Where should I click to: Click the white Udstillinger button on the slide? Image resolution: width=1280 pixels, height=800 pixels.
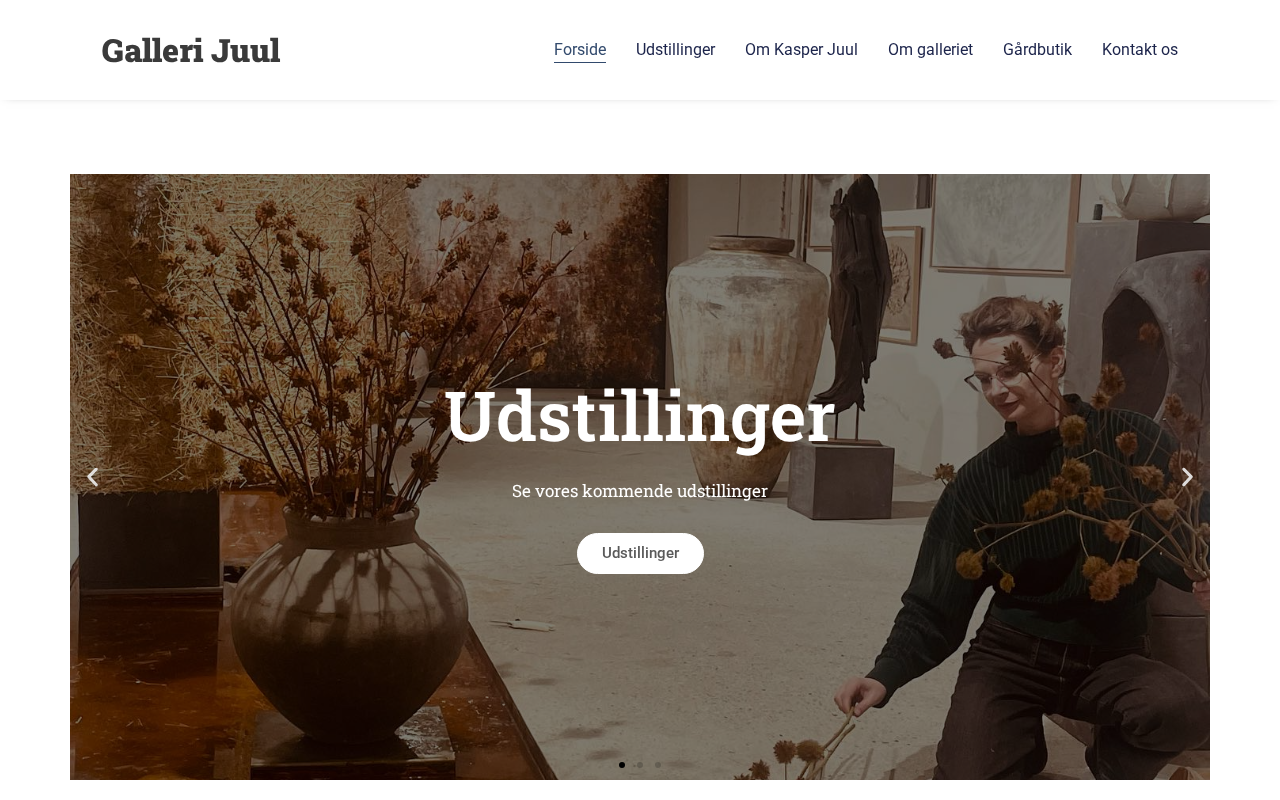(x=640, y=553)
